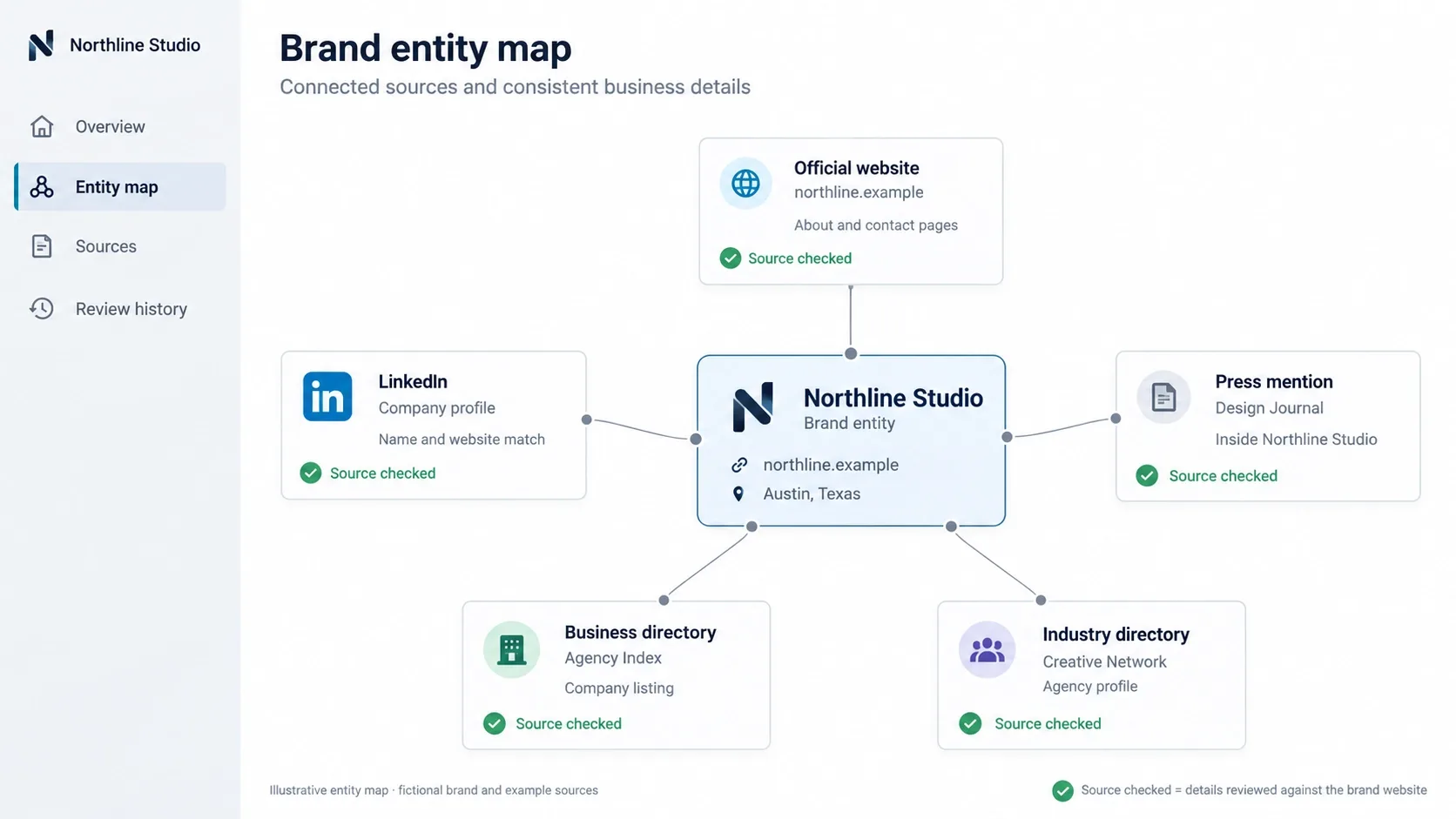Click the green check on Business directory card
Viewport: 1456px width, 819px height.
[x=495, y=723]
